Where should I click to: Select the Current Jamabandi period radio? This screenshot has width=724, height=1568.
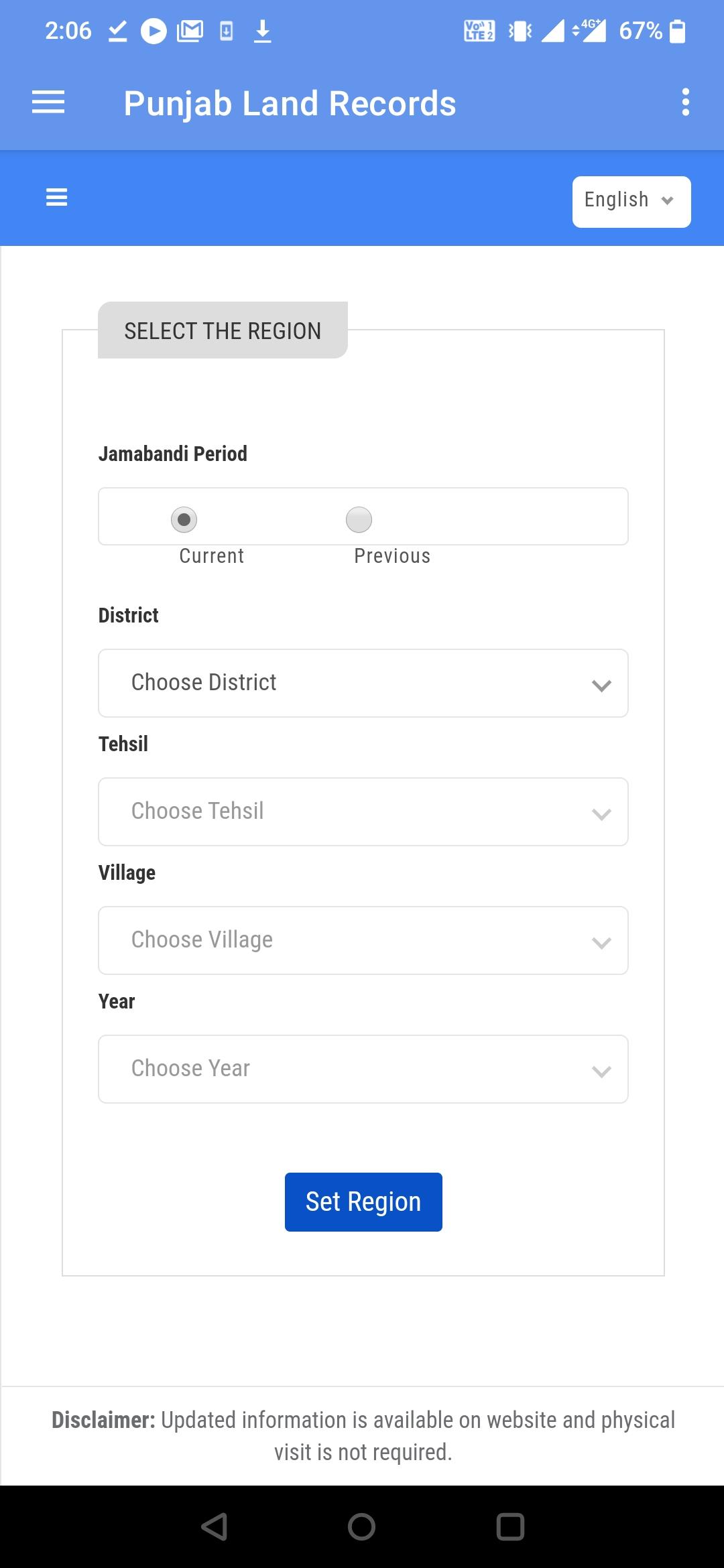point(184,519)
